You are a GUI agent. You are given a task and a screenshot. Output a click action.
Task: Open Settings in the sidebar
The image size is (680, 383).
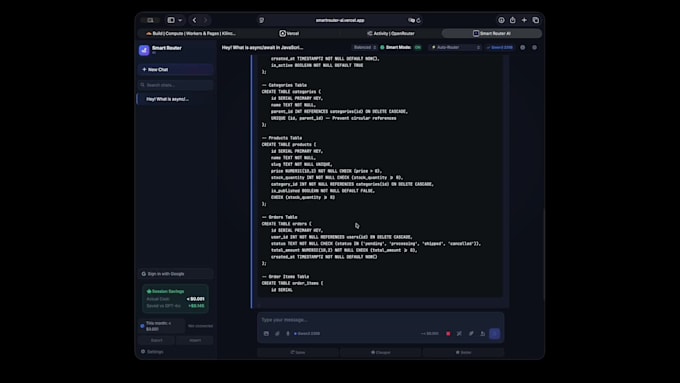[153, 352]
